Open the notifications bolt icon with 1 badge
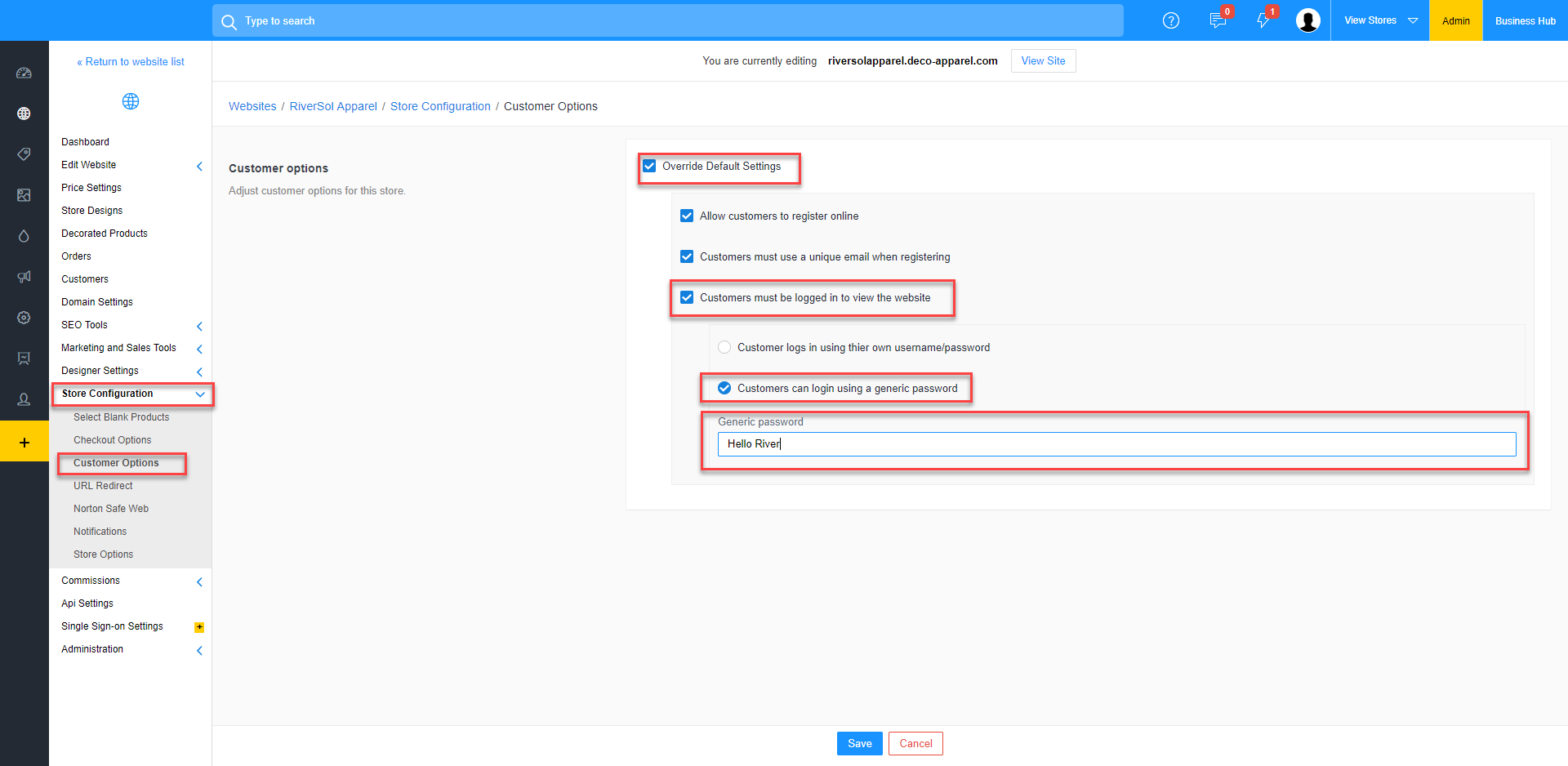Screen dimensions: 1568x766 [1263, 20]
